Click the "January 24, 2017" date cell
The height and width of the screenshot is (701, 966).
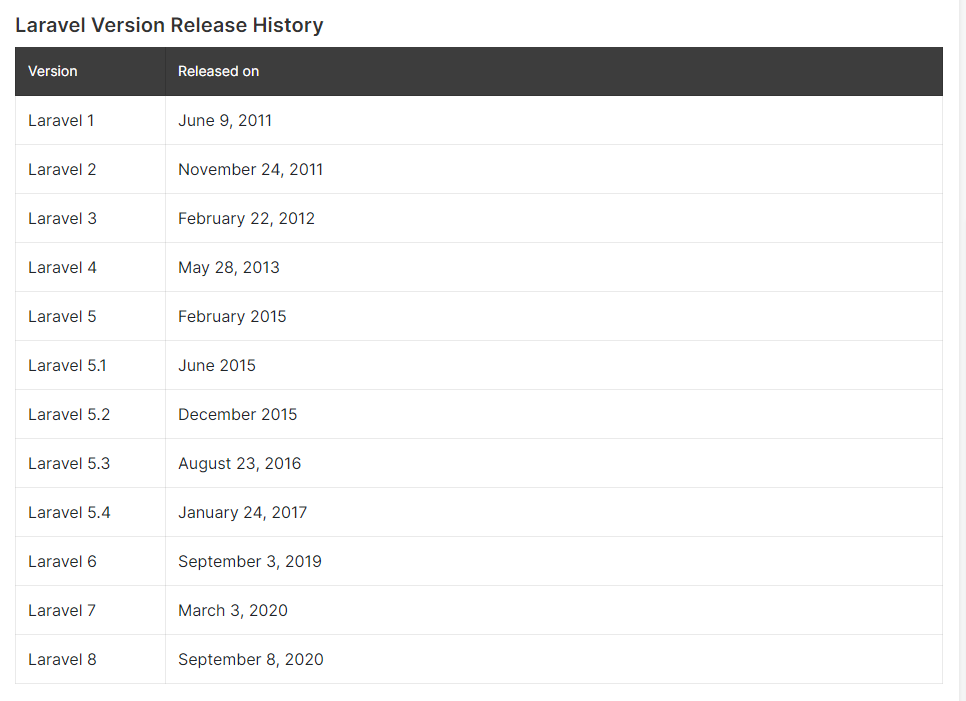click(242, 512)
